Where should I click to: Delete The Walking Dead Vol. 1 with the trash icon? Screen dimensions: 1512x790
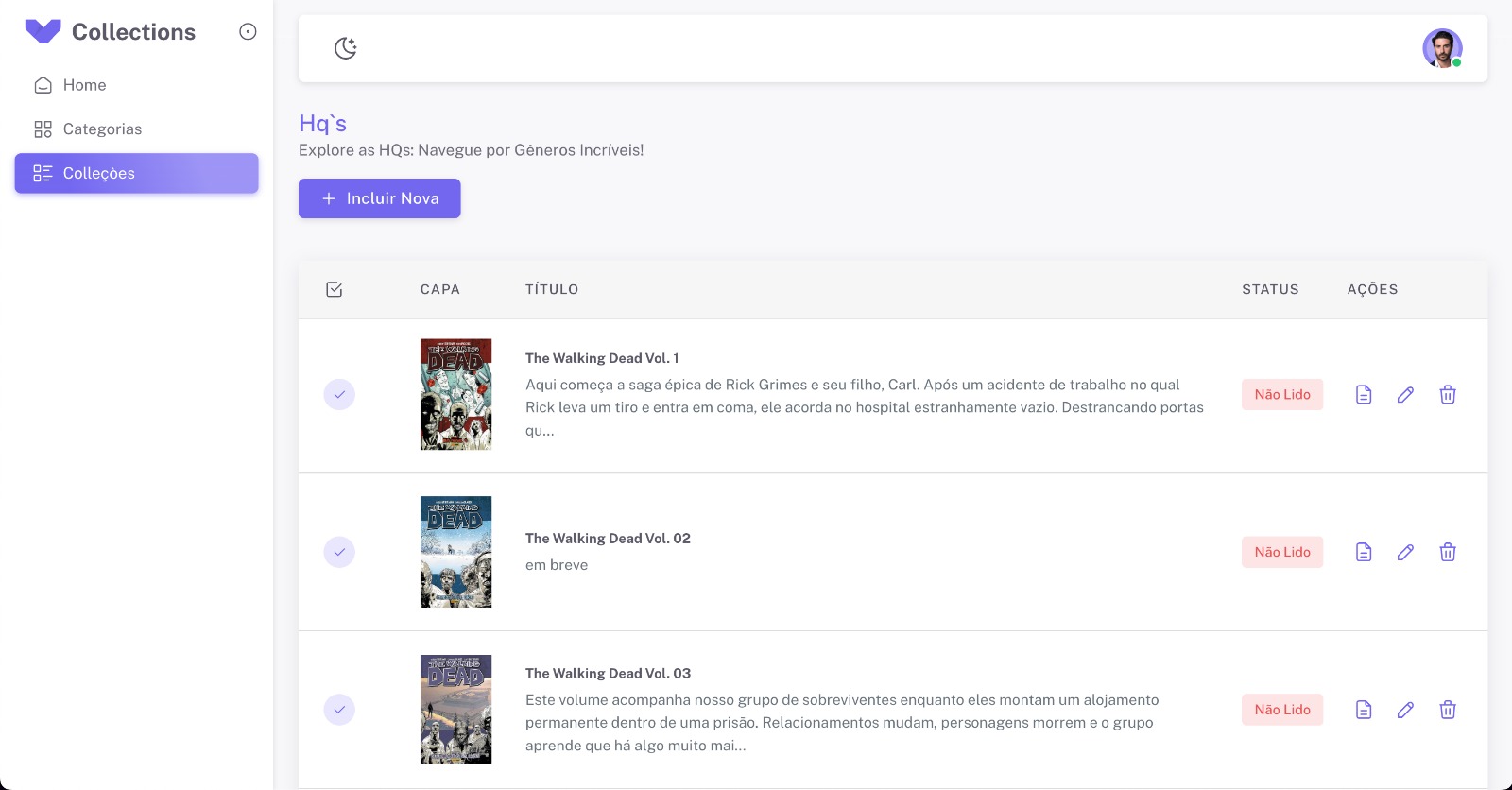coord(1448,394)
